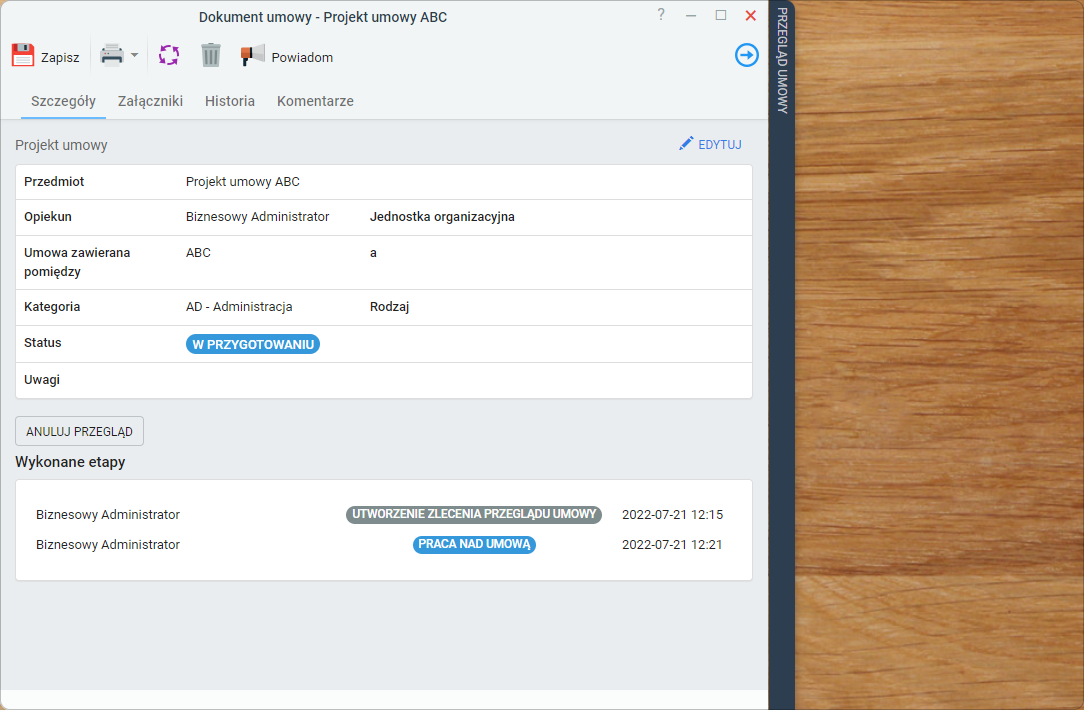The width and height of the screenshot is (1084, 710).
Task: Click Biznesowy Administrator in the 12:15 row
Action: tap(108, 514)
